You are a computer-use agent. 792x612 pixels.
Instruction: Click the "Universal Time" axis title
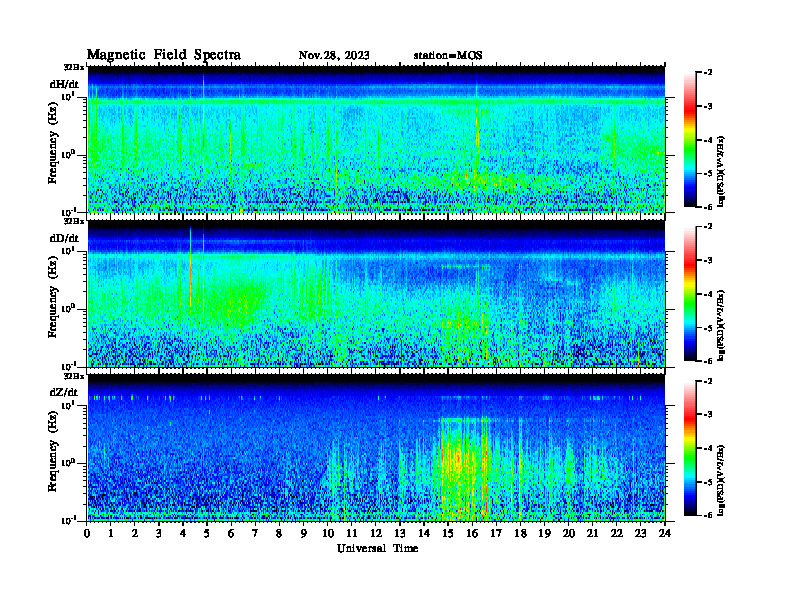[378, 548]
